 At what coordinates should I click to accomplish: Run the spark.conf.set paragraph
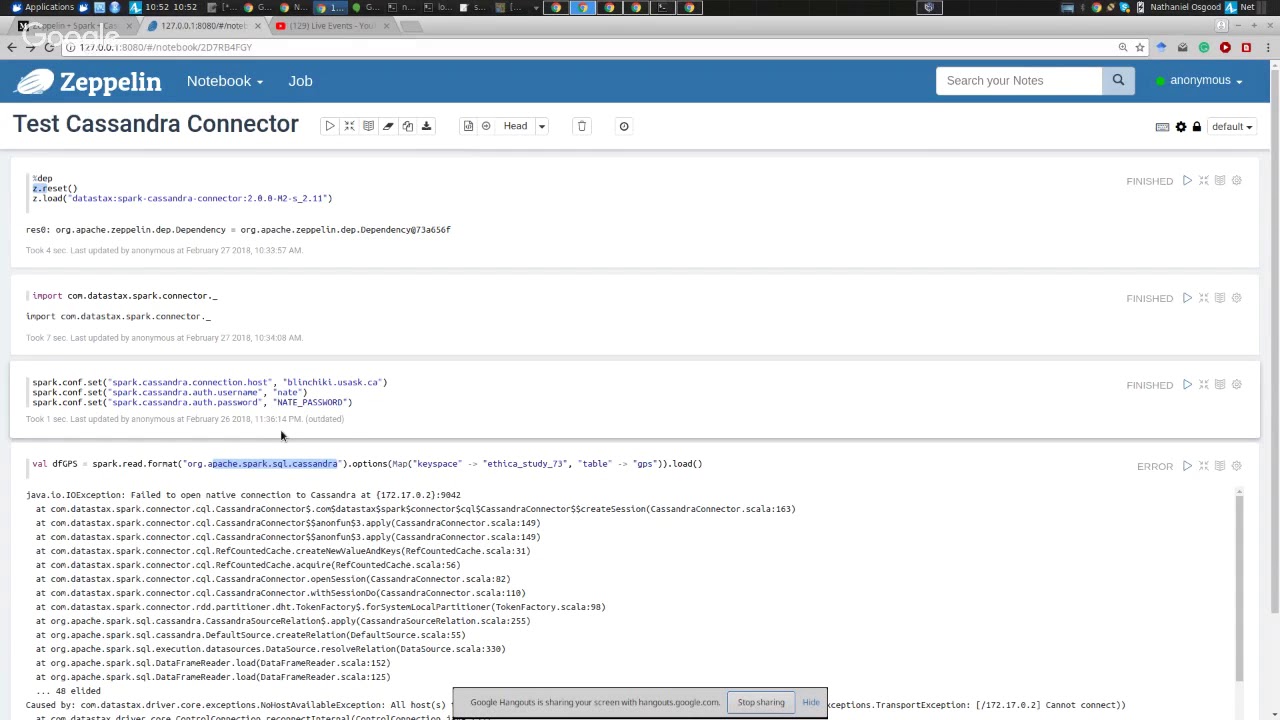pos(1187,385)
